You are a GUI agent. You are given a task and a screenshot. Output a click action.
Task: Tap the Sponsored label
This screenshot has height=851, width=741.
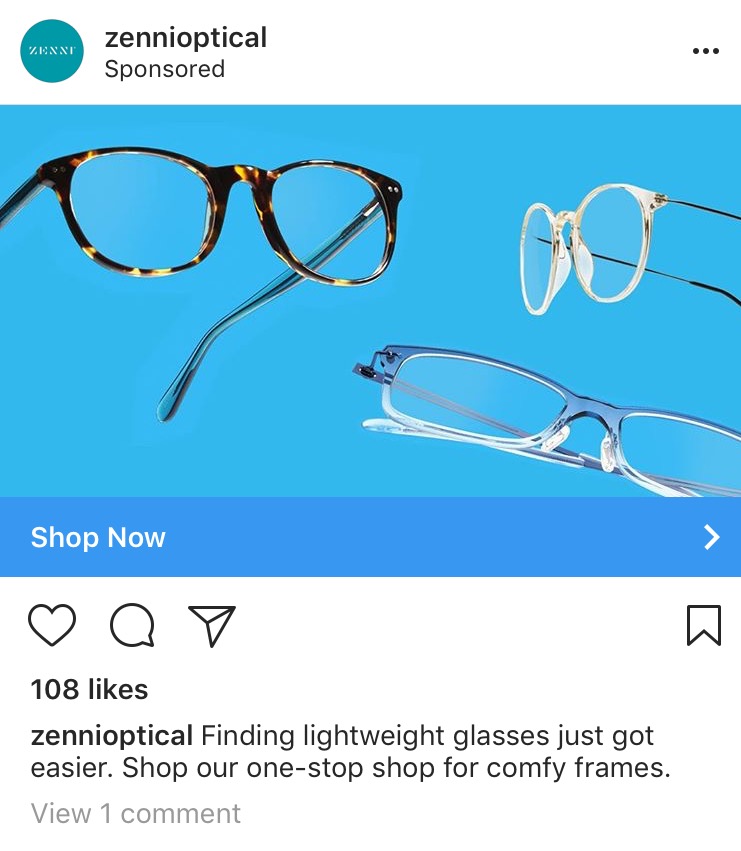pyautogui.click(x=164, y=69)
